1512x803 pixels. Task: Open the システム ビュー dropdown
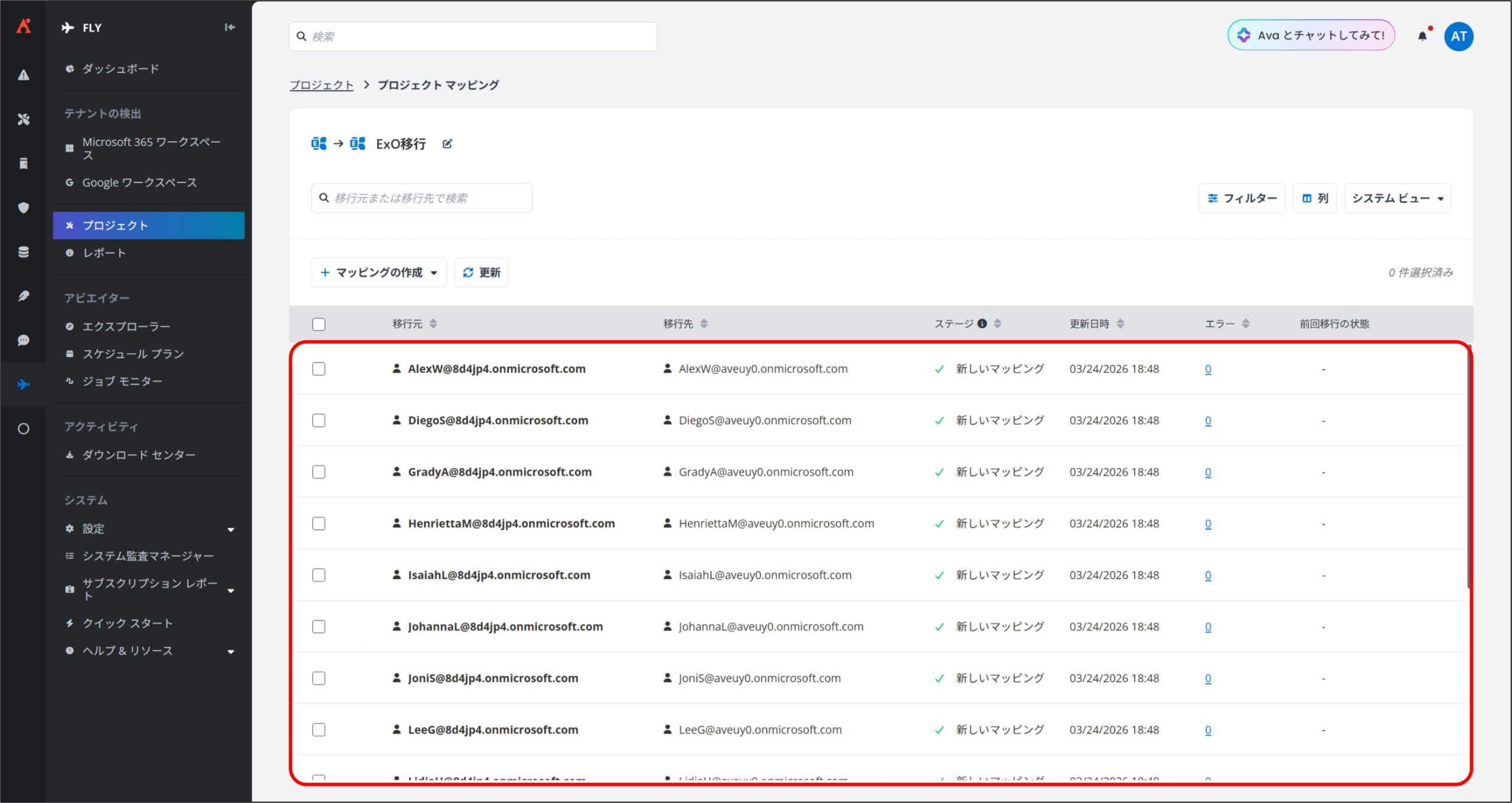[1397, 198]
